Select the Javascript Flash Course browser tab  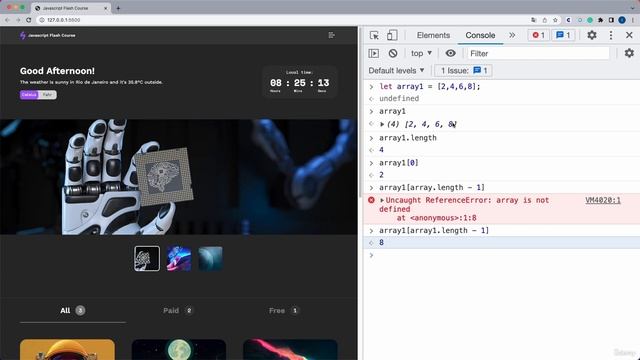point(70,8)
